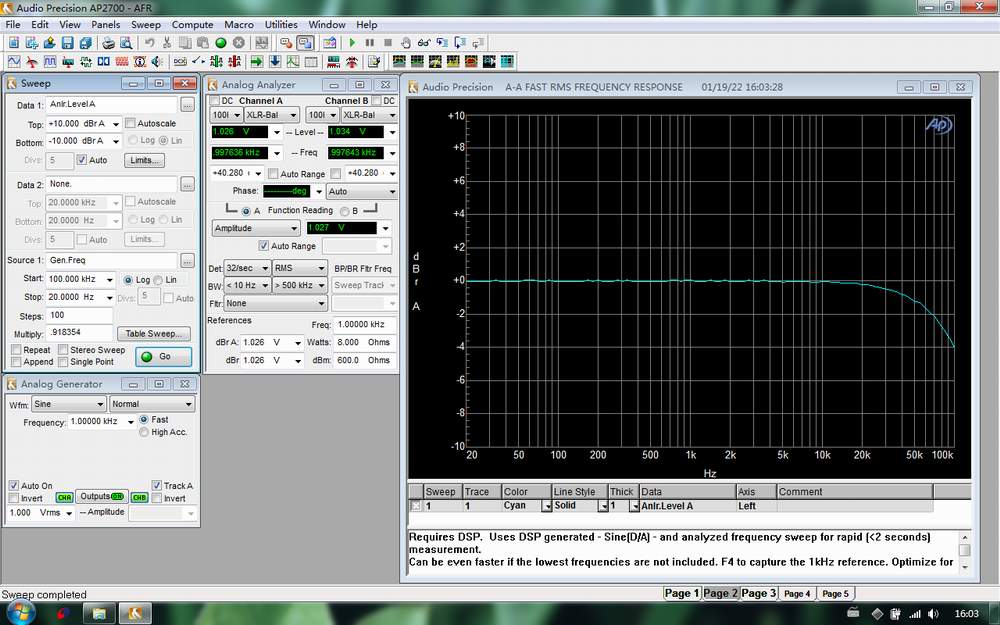Click the Windows Start button

(x=19, y=613)
